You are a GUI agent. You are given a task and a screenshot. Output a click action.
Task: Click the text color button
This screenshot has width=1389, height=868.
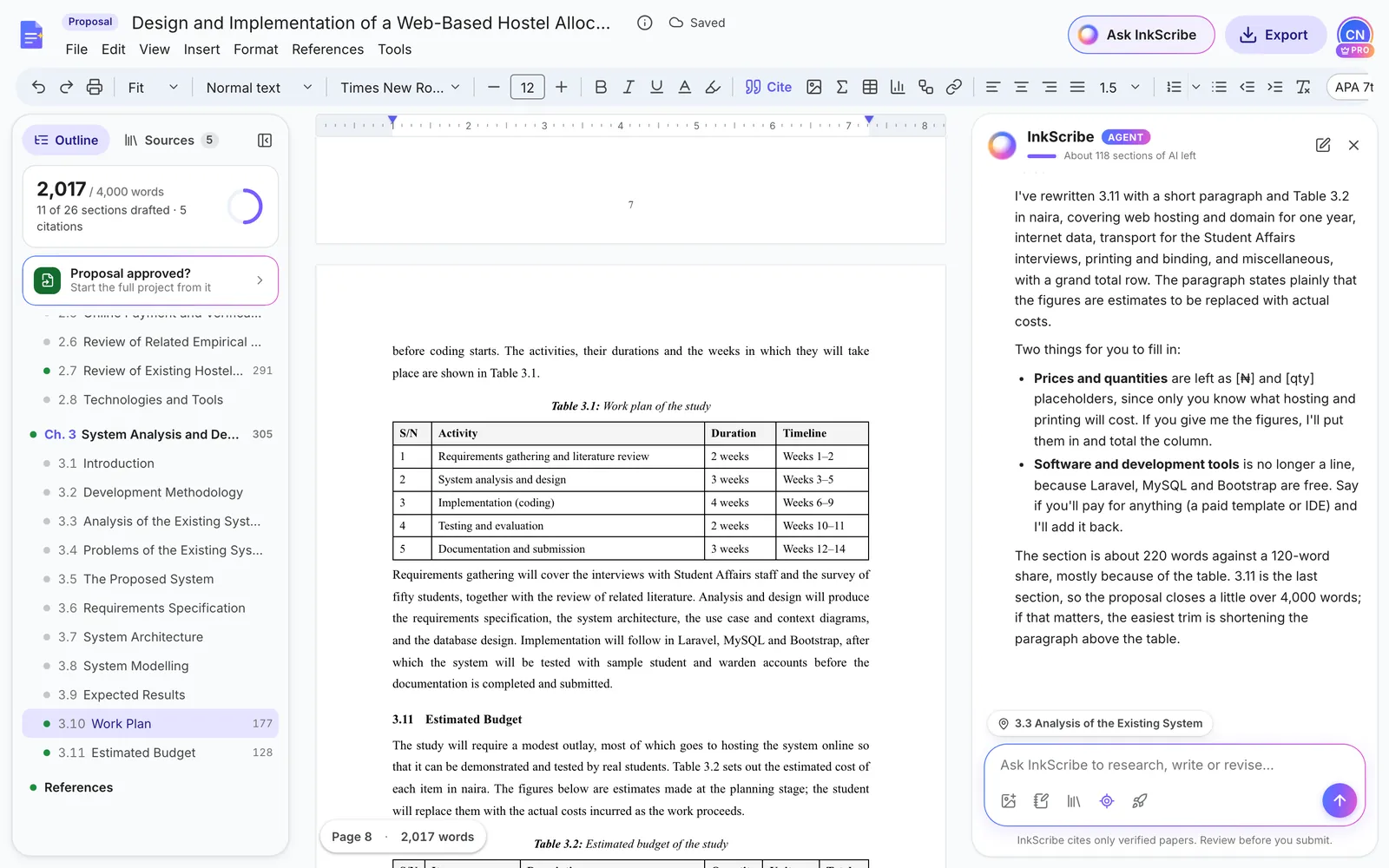685,87
